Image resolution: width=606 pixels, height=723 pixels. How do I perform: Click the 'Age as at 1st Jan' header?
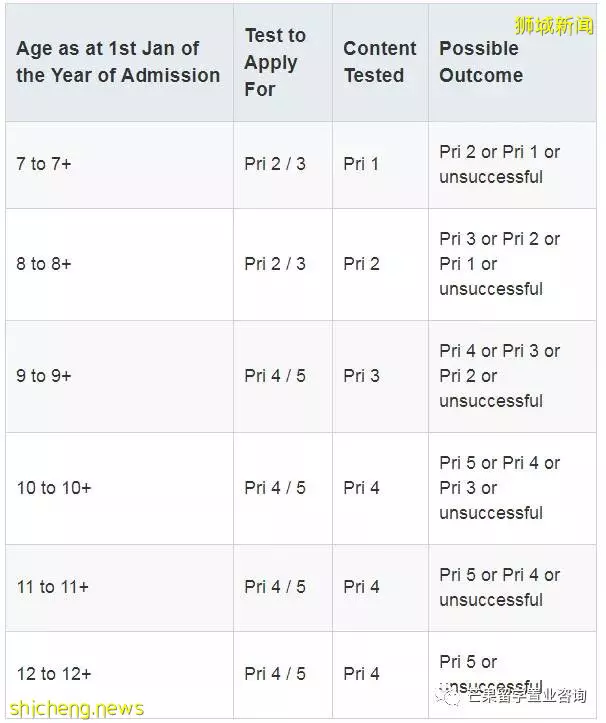click(119, 63)
